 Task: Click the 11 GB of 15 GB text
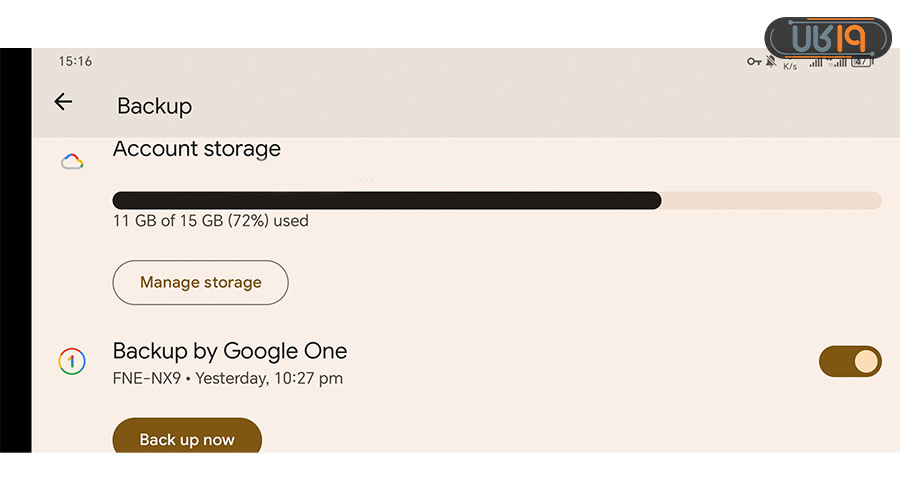point(211,221)
